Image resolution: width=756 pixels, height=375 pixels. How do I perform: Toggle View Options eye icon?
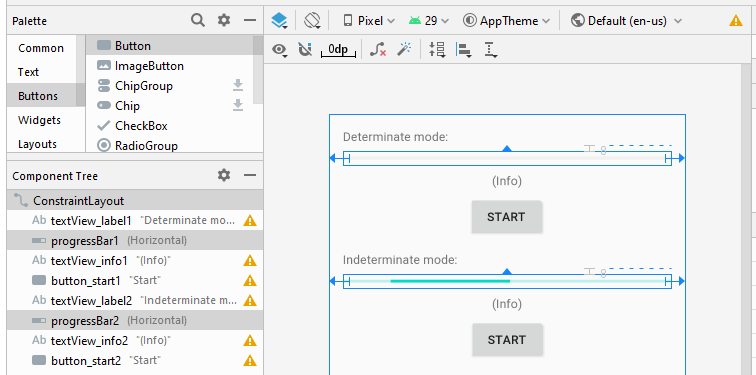pos(279,50)
